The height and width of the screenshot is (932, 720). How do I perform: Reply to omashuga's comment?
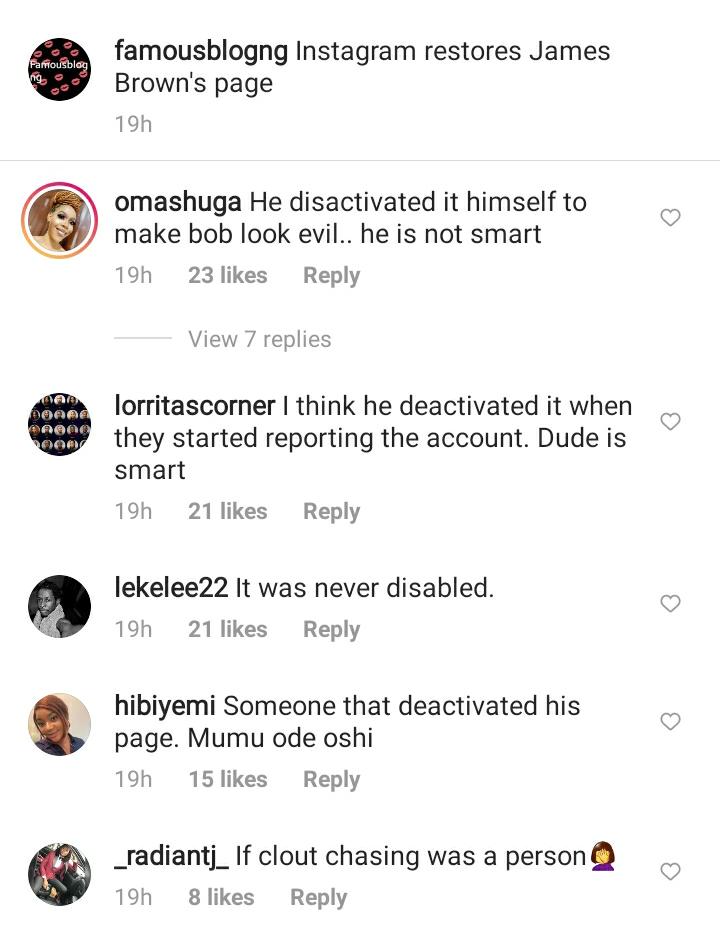pos(331,276)
